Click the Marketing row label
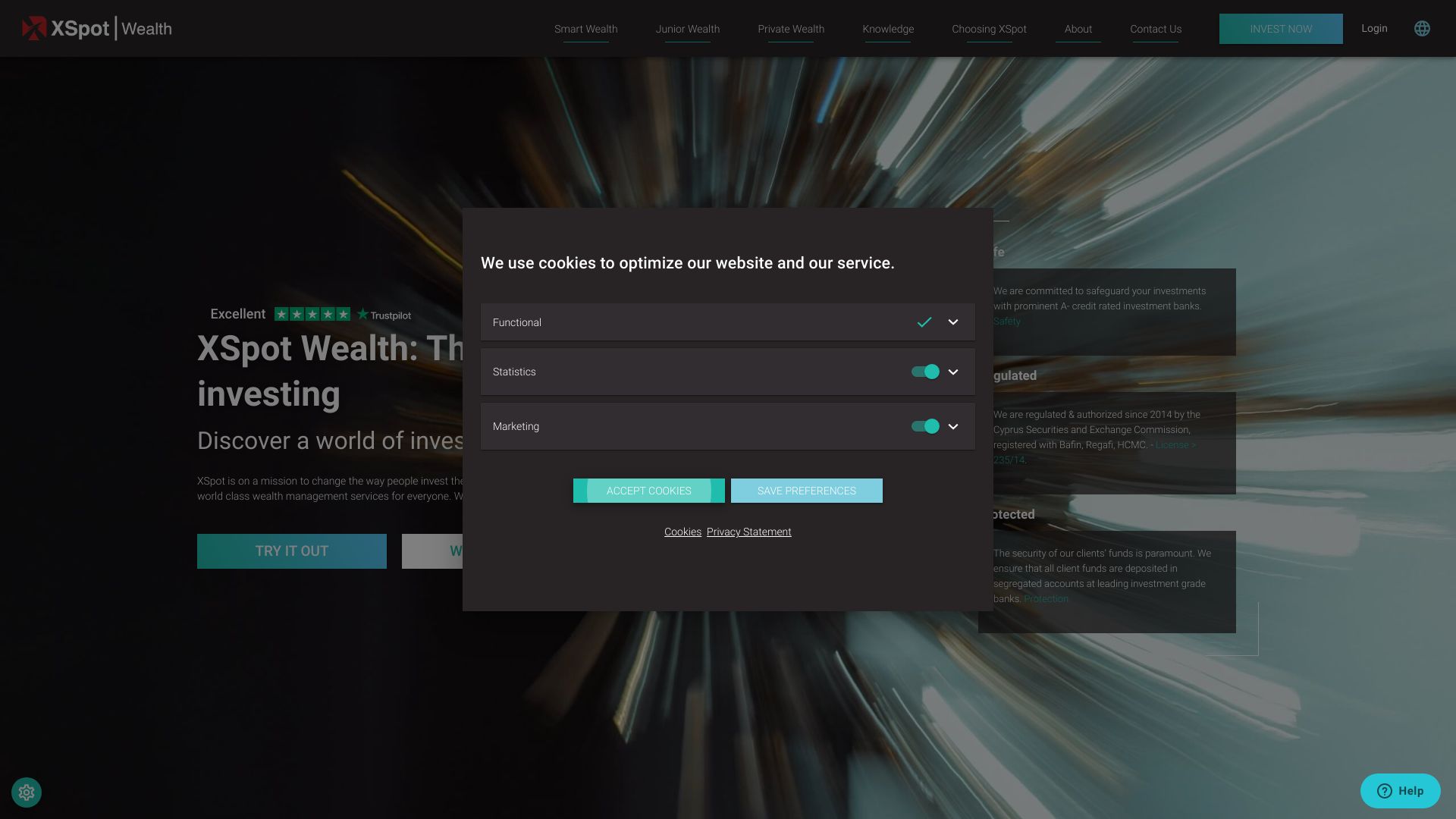 point(516,426)
